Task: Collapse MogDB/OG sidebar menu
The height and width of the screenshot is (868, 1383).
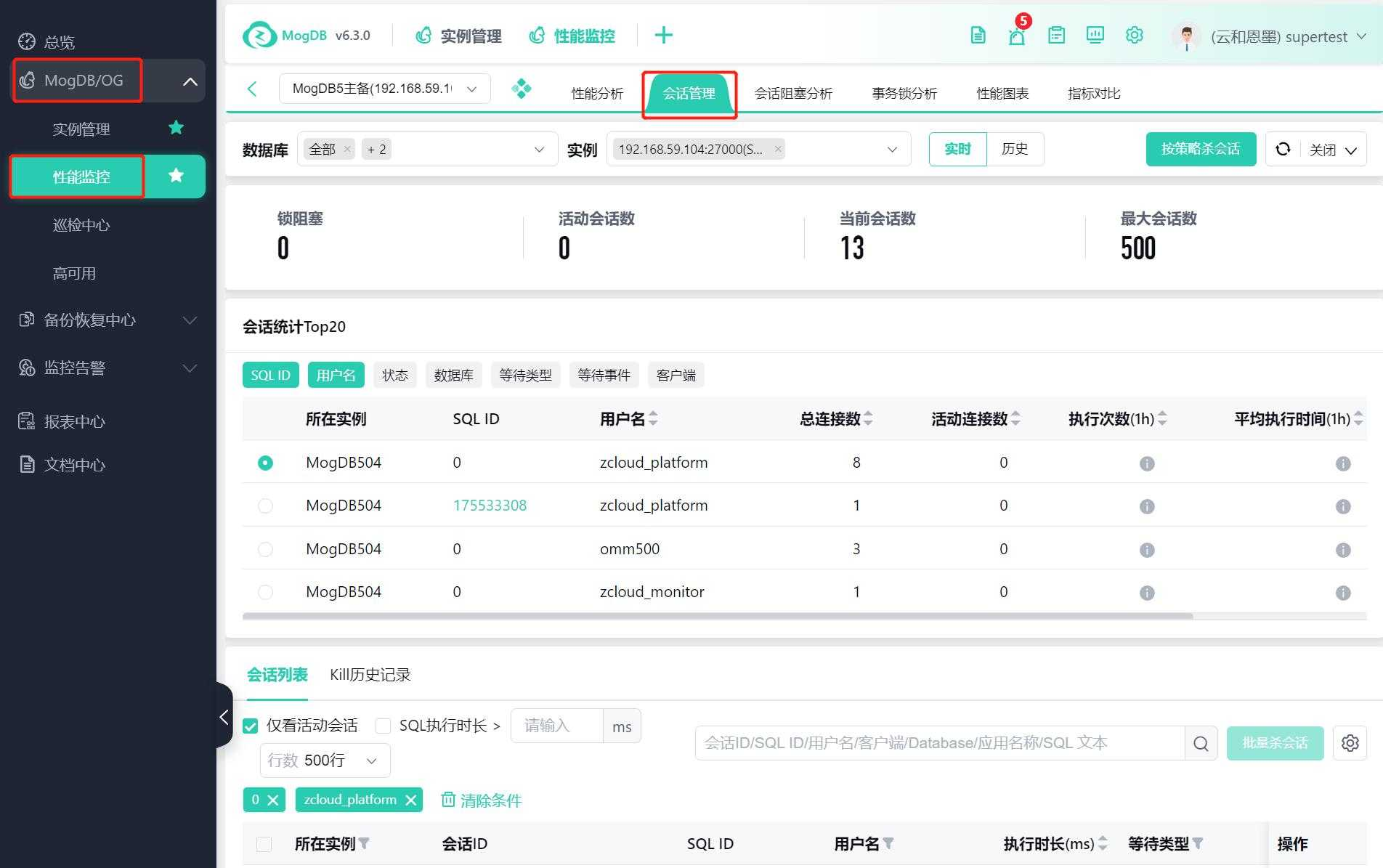Action: click(190, 81)
